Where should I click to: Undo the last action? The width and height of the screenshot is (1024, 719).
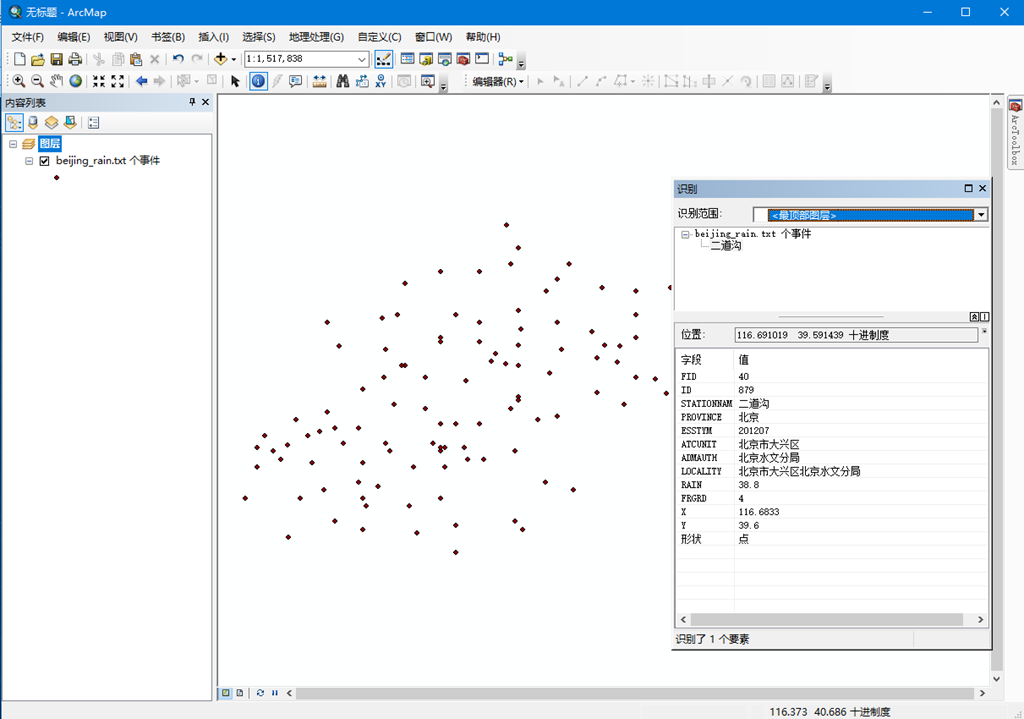coord(178,59)
